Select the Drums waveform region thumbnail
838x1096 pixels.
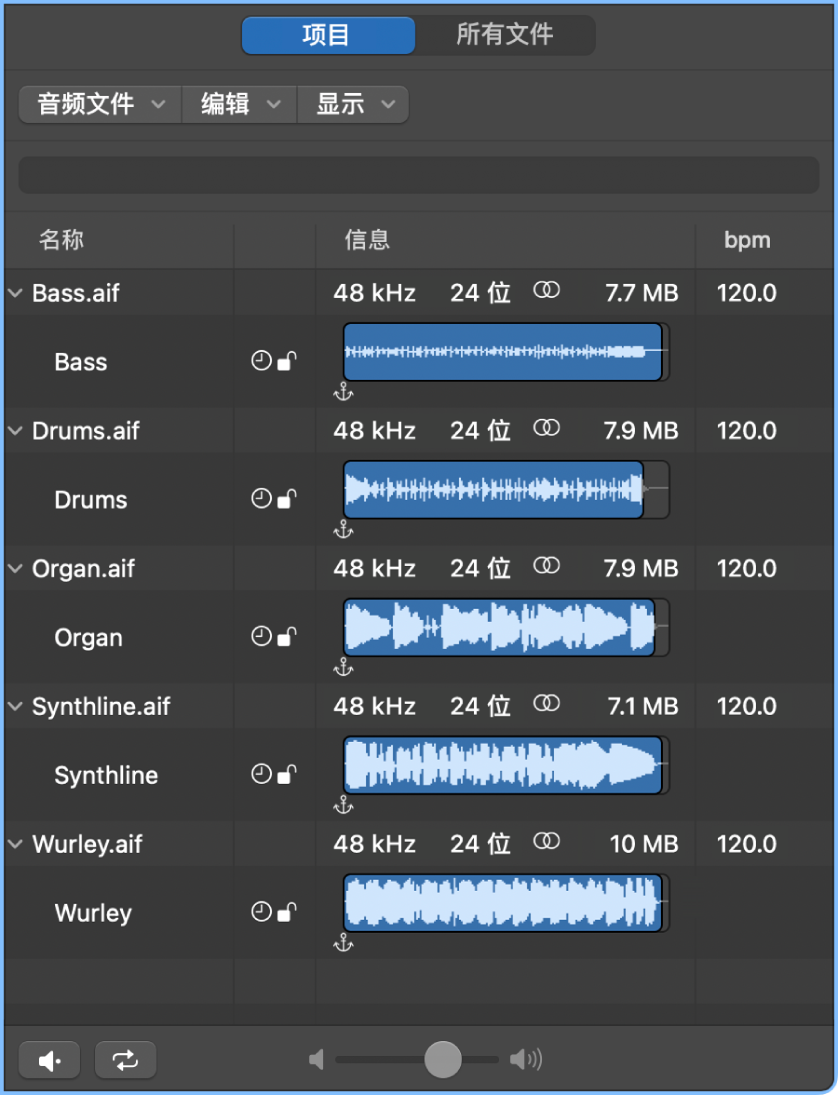click(494, 490)
